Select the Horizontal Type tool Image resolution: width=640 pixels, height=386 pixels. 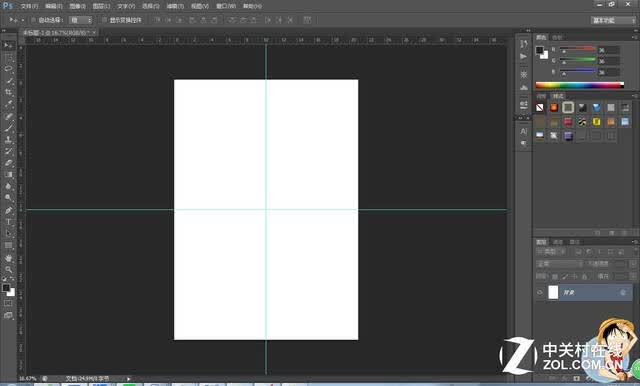tap(9, 222)
